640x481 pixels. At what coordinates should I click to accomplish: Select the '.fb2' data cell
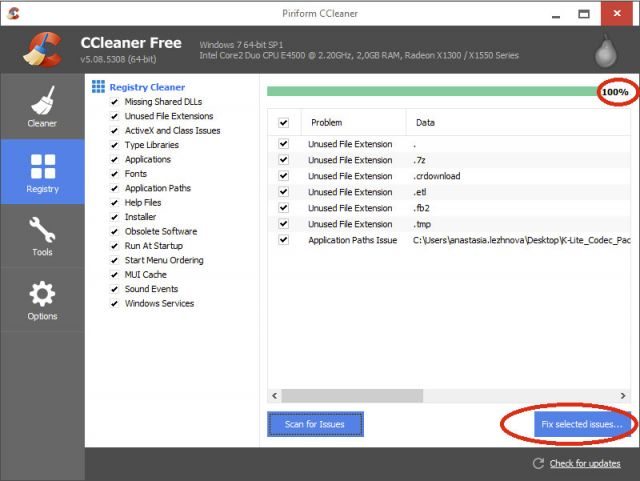click(x=421, y=208)
